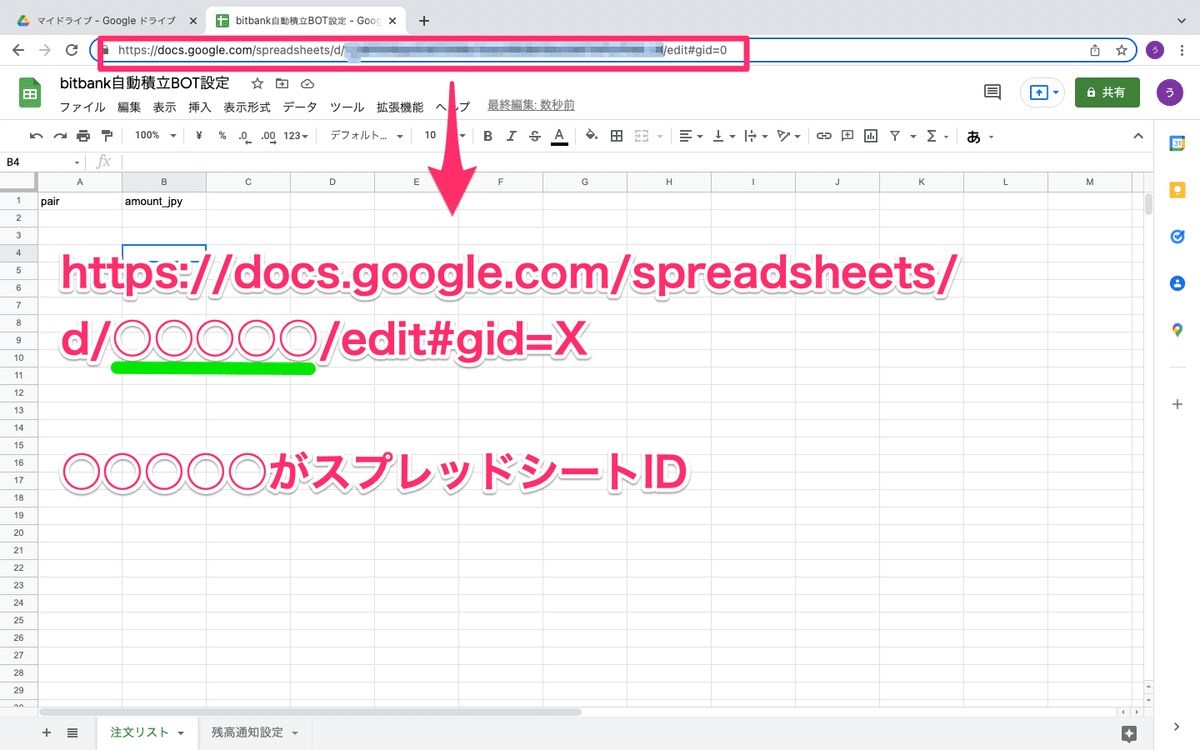Open the name box dropdown arrow

click(x=77, y=162)
